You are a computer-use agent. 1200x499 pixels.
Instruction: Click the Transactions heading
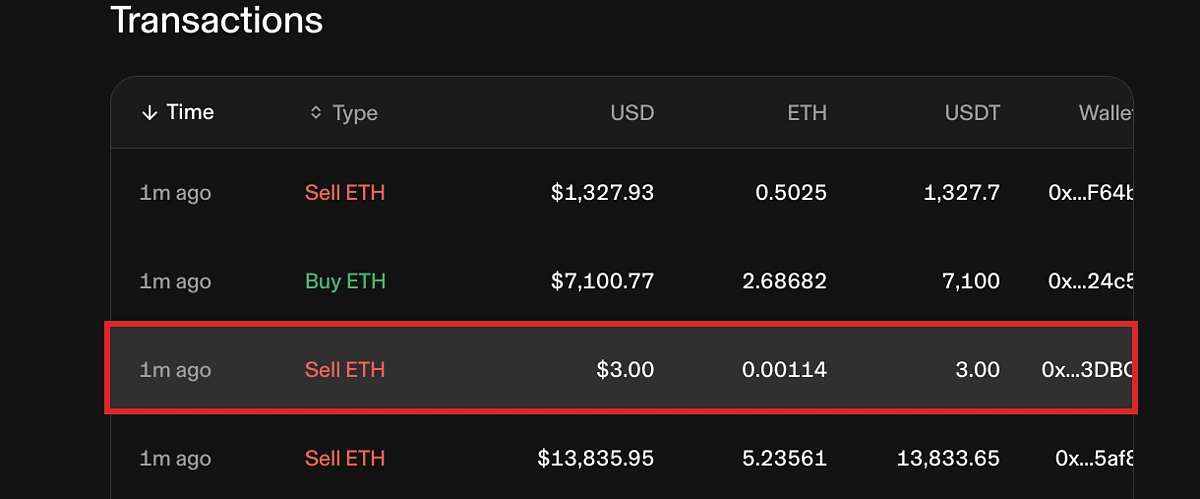coord(216,20)
